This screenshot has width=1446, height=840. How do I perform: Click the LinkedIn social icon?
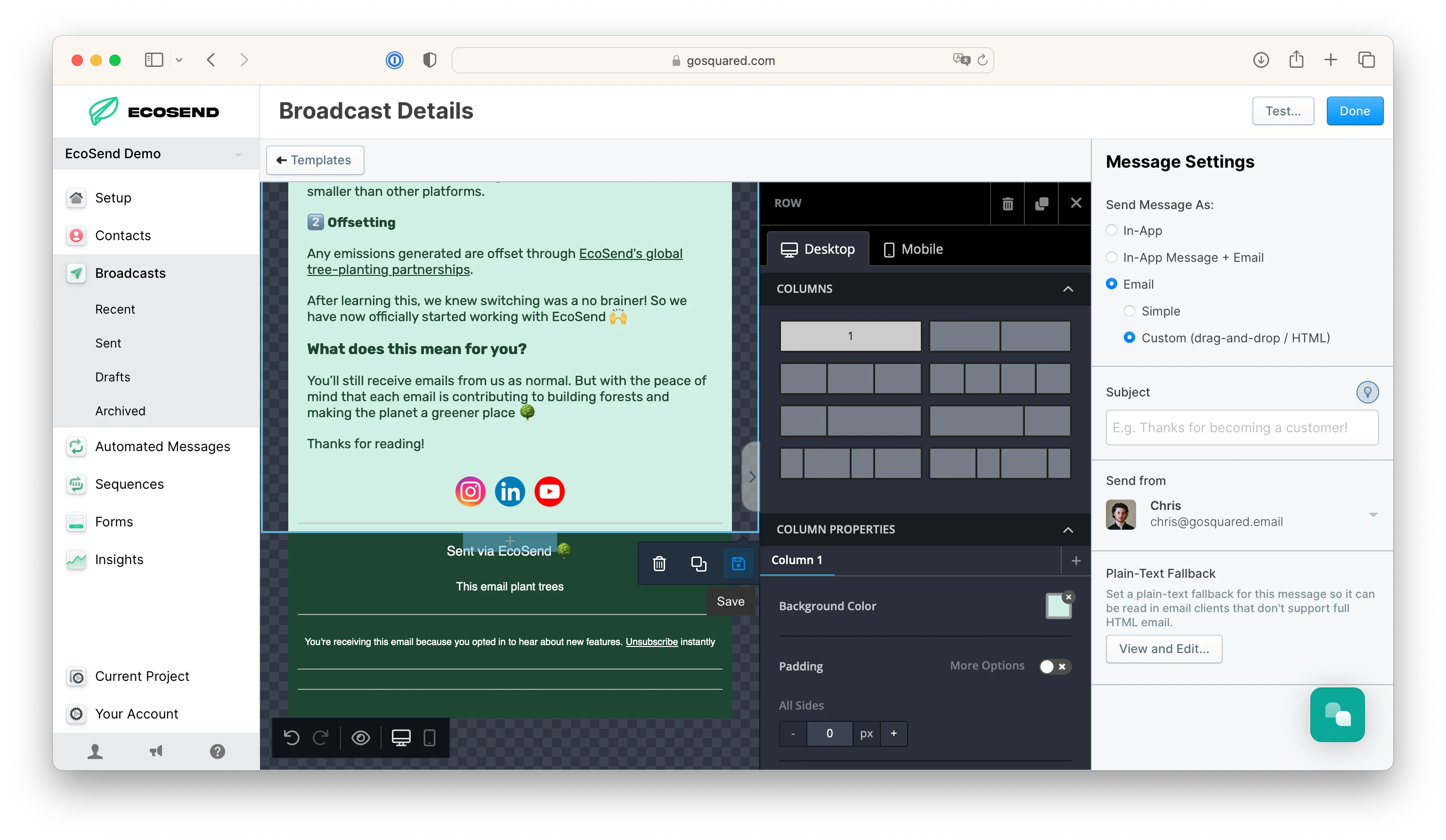(x=510, y=492)
